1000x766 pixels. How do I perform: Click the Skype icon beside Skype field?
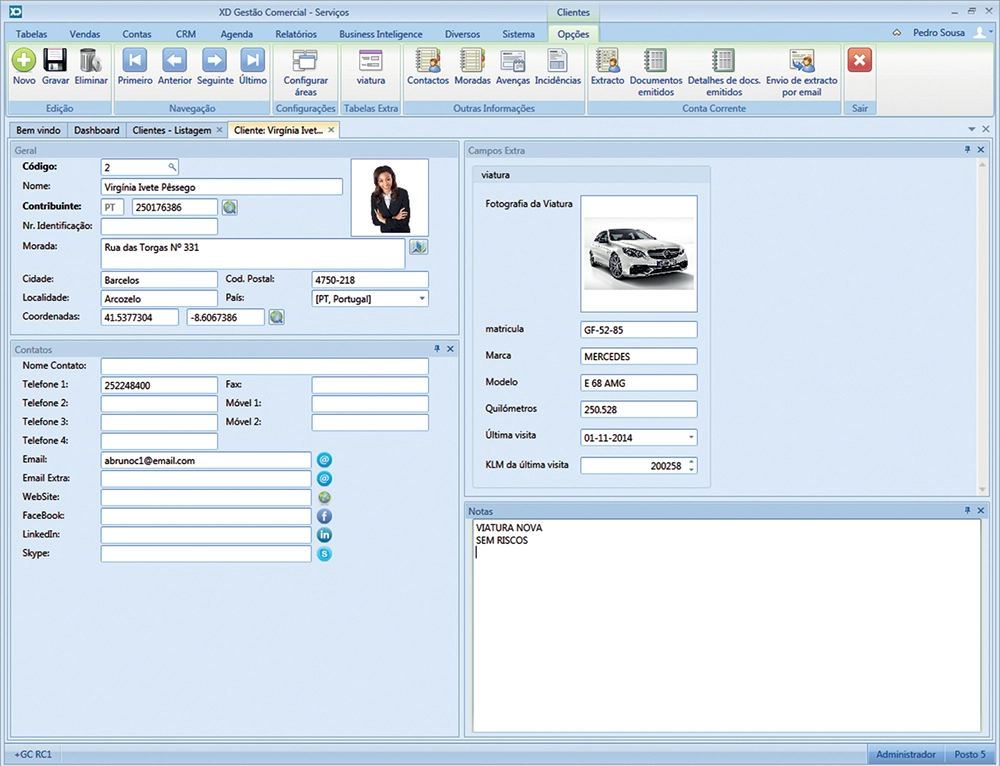[x=324, y=554]
